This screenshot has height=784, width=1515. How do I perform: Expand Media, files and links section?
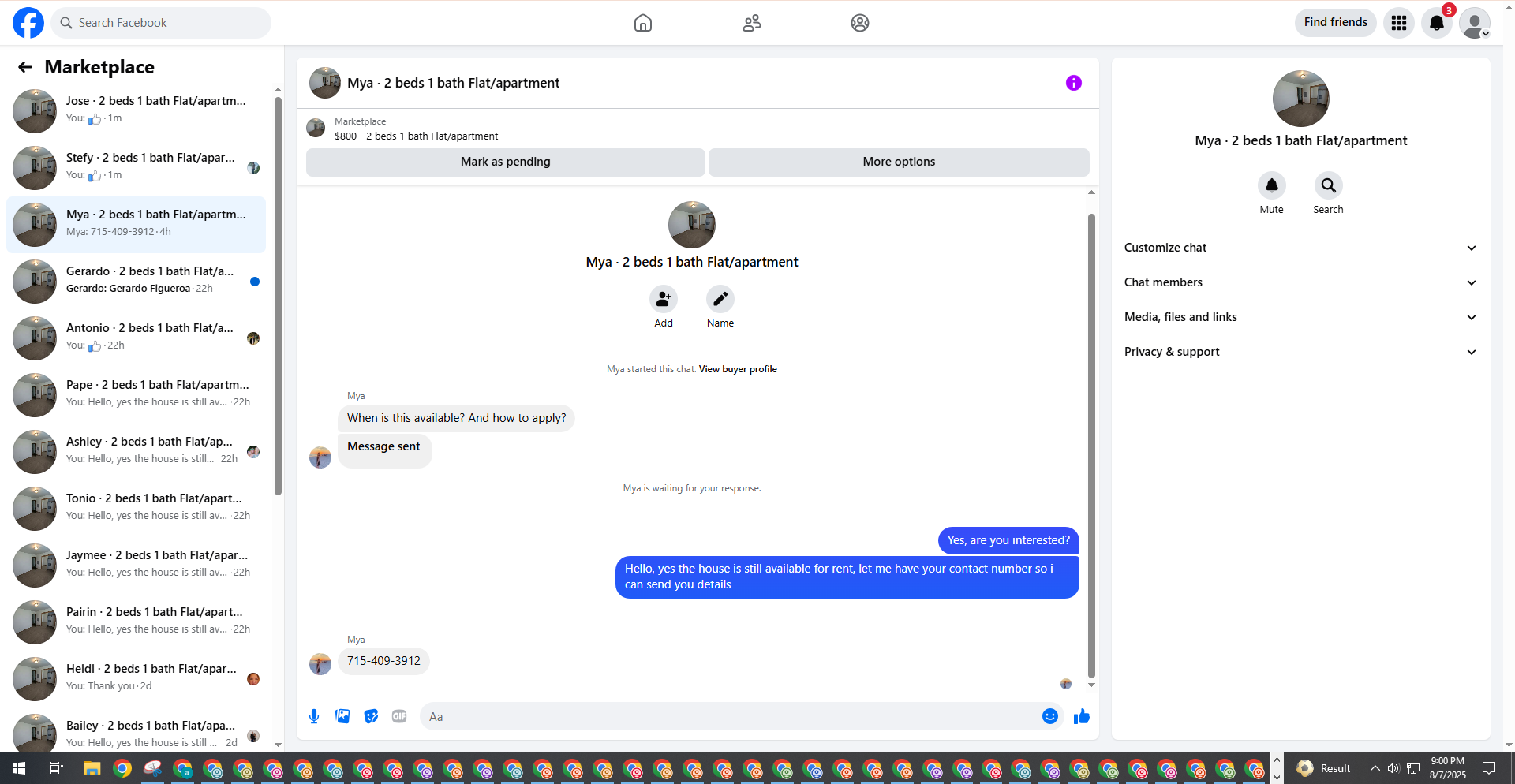tap(1300, 317)
